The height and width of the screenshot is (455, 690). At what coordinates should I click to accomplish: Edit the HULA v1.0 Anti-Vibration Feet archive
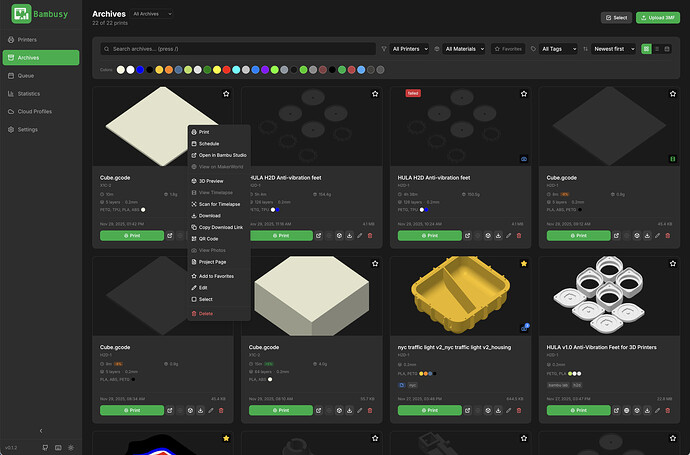click(657, 411)
